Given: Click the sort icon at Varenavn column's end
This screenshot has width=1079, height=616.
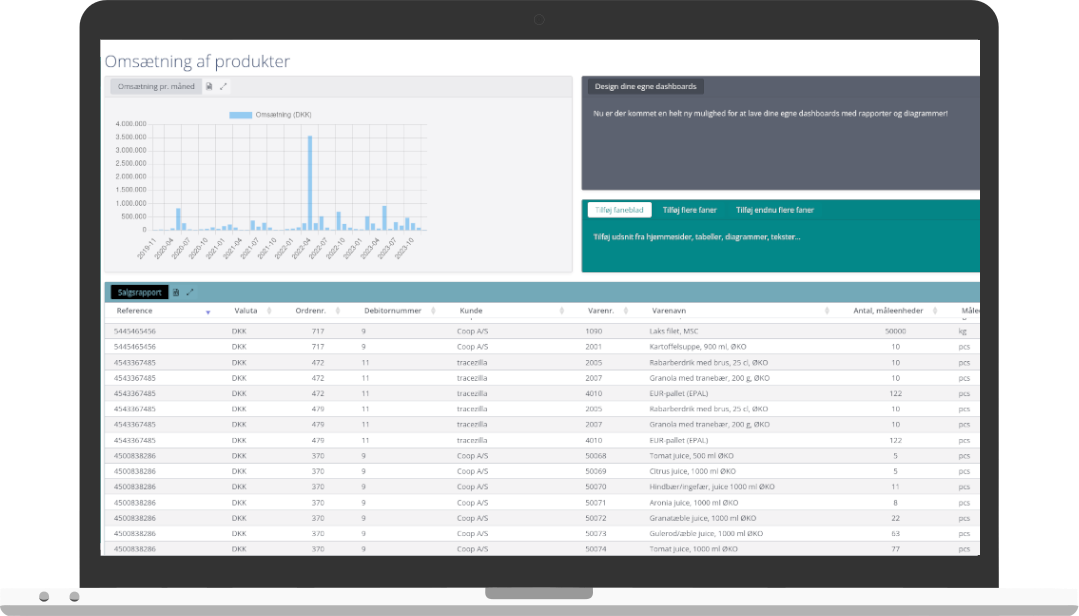Looking at the screenshot, I should click(826, 311).
